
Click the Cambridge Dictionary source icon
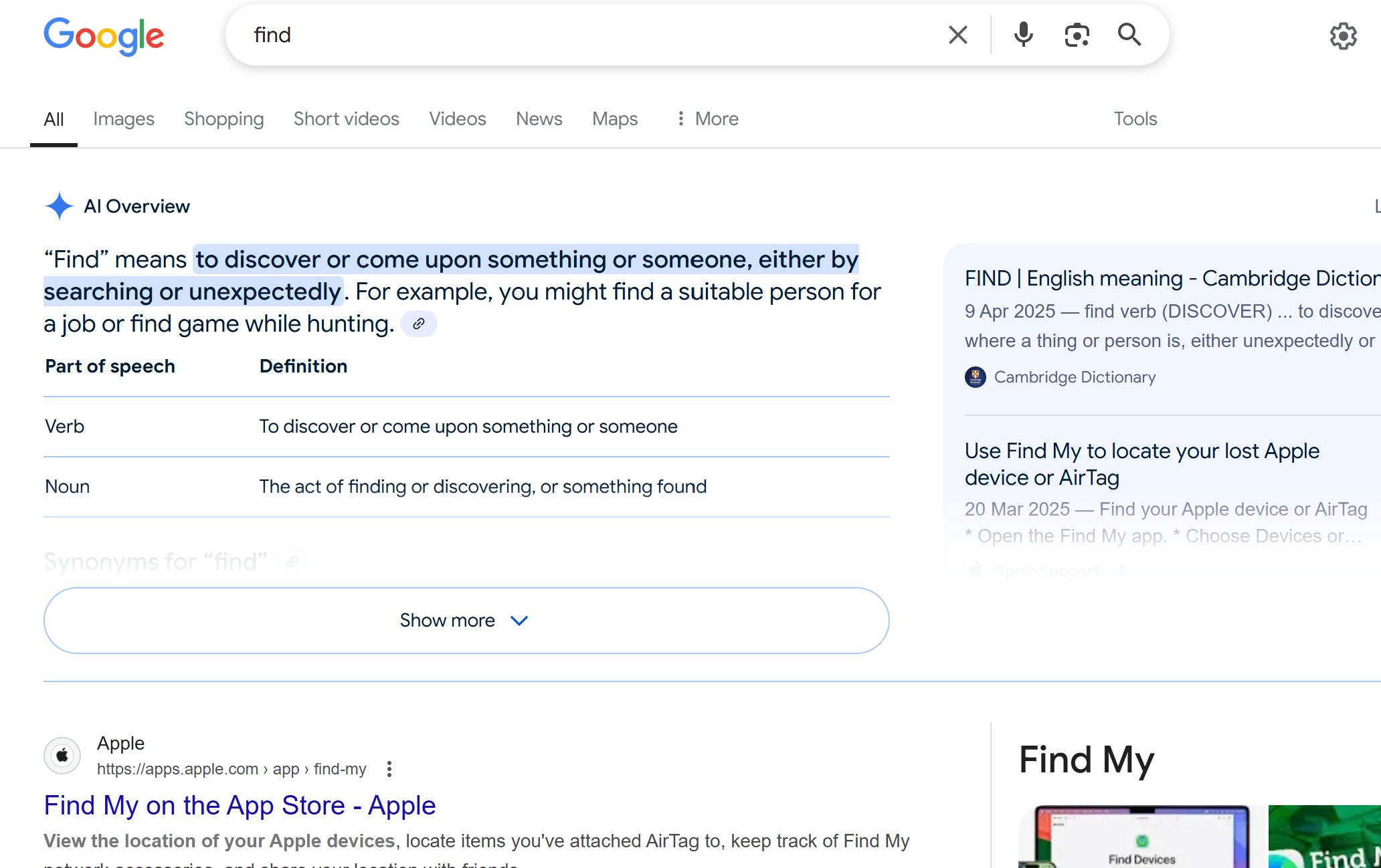pyautogui.click(x=976, y=377)
